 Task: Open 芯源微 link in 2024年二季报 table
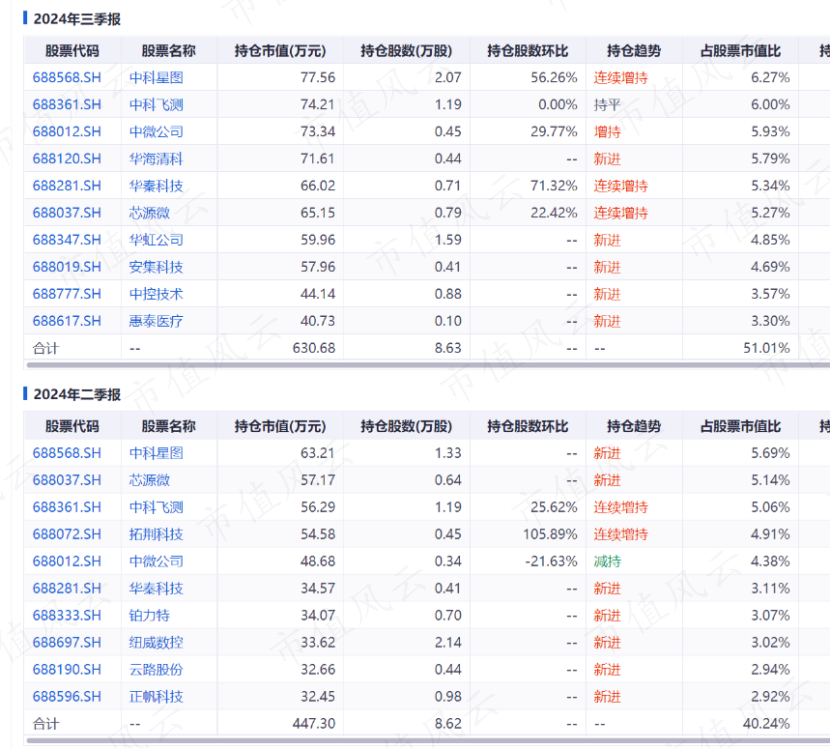(x=149, y=480)
